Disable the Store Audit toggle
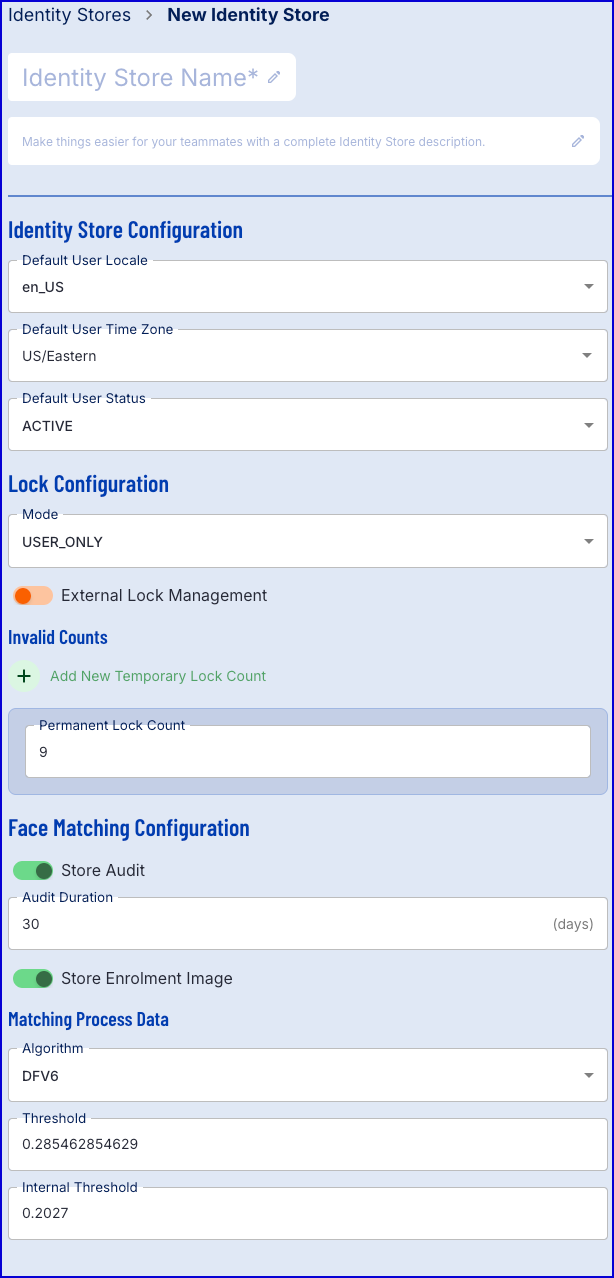 click(33, 871)
